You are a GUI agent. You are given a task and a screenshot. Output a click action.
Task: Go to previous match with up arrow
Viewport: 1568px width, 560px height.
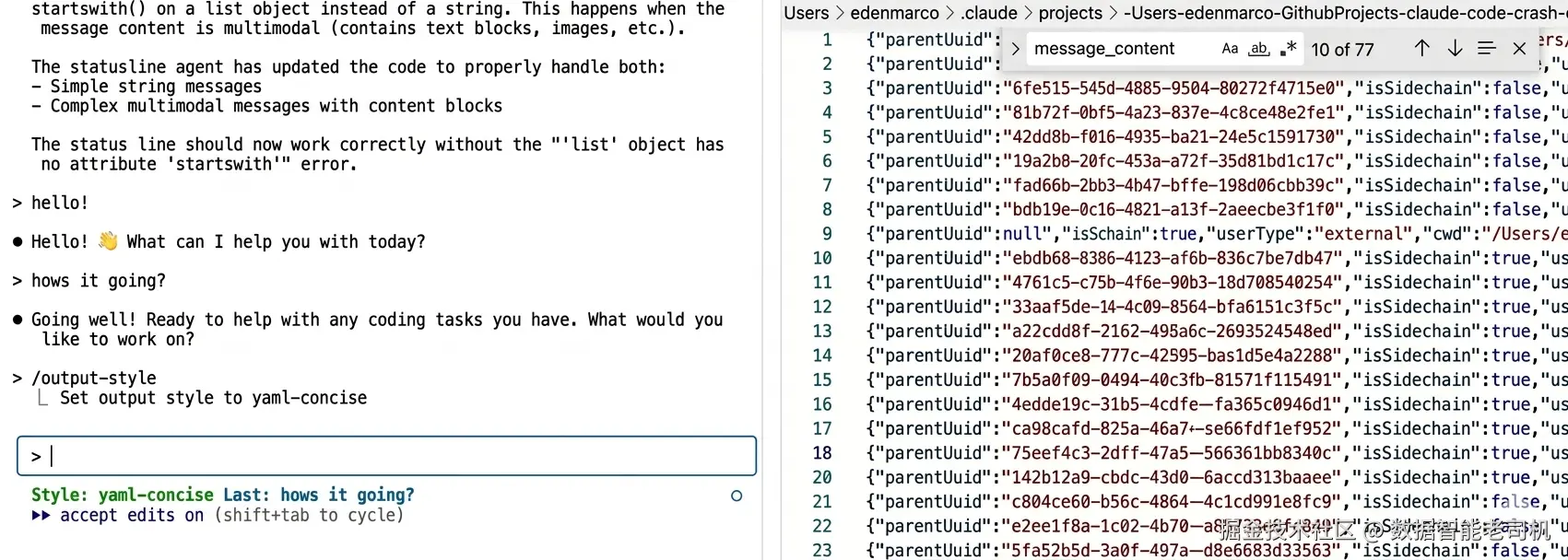point(1421,49)
